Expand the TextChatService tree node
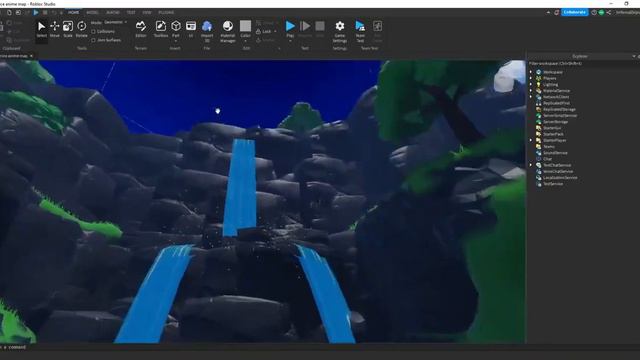 coord(531,165)
